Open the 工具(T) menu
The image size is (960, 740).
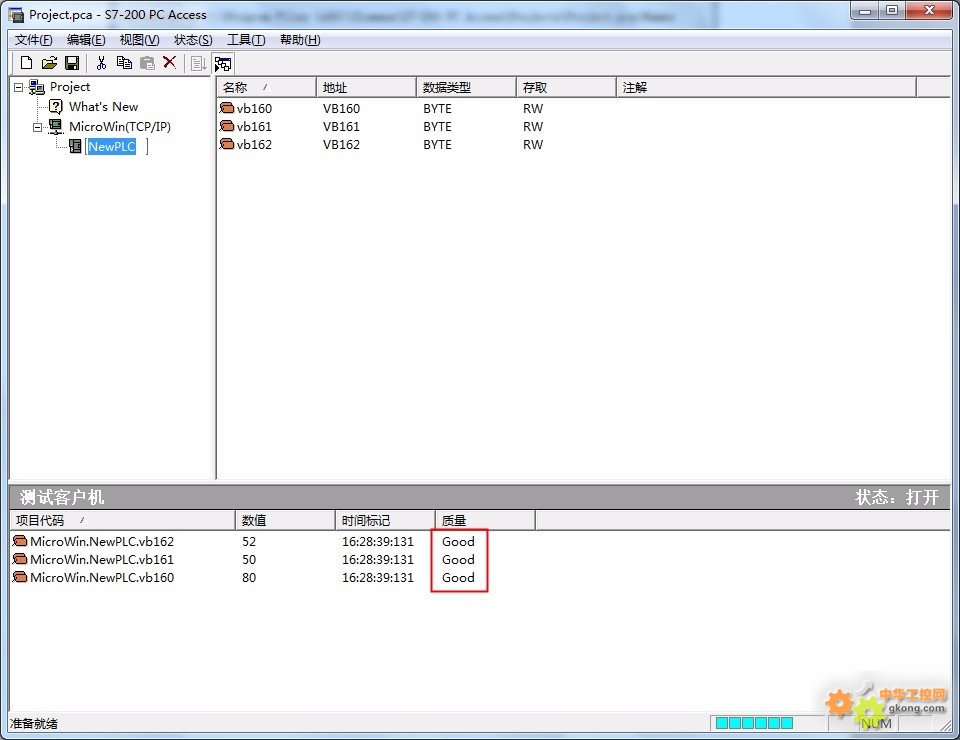click(x=246, y=40)
